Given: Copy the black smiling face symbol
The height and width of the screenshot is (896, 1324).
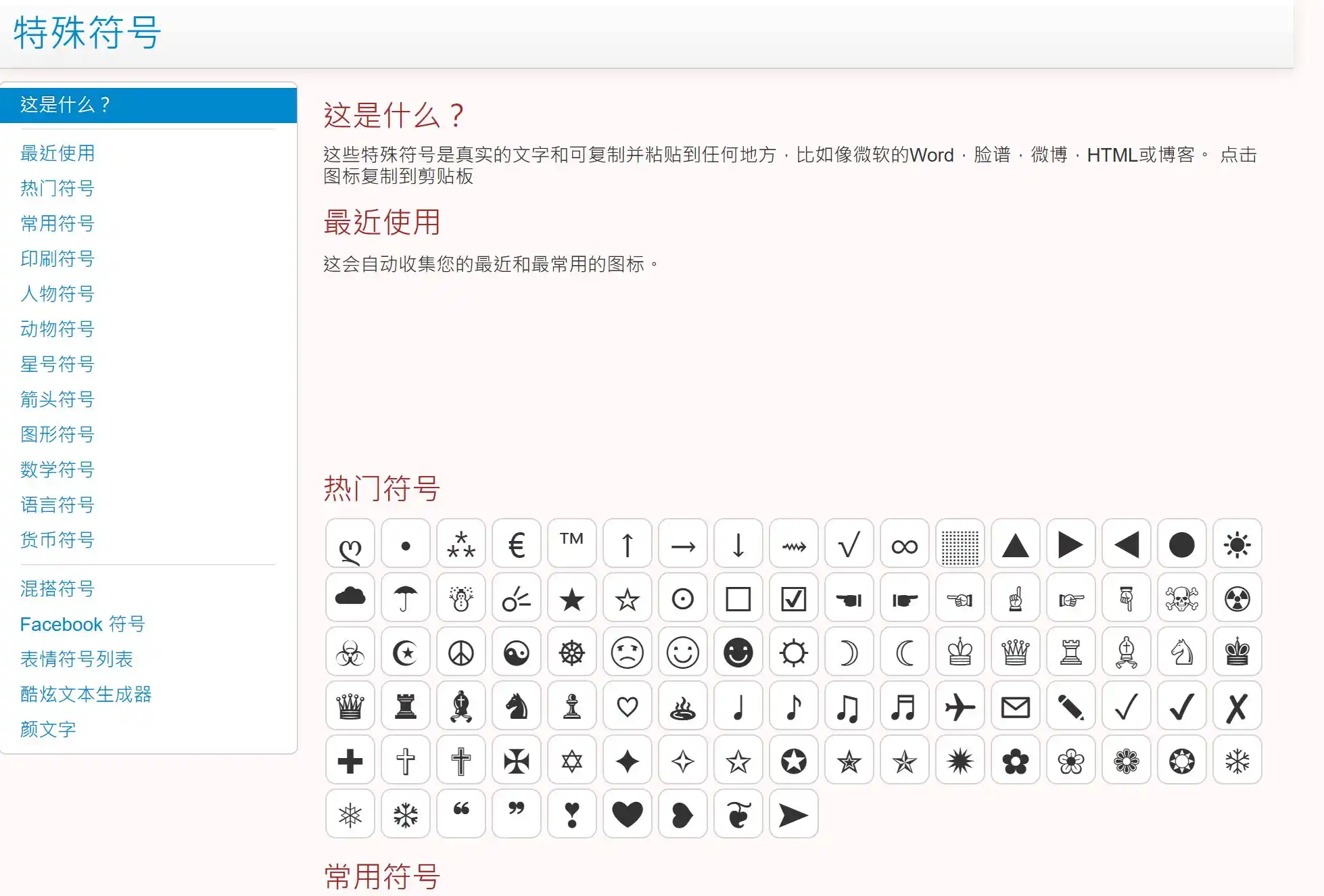Looking at the screenshot, I should pyautogui.click(x=738, y=652).
